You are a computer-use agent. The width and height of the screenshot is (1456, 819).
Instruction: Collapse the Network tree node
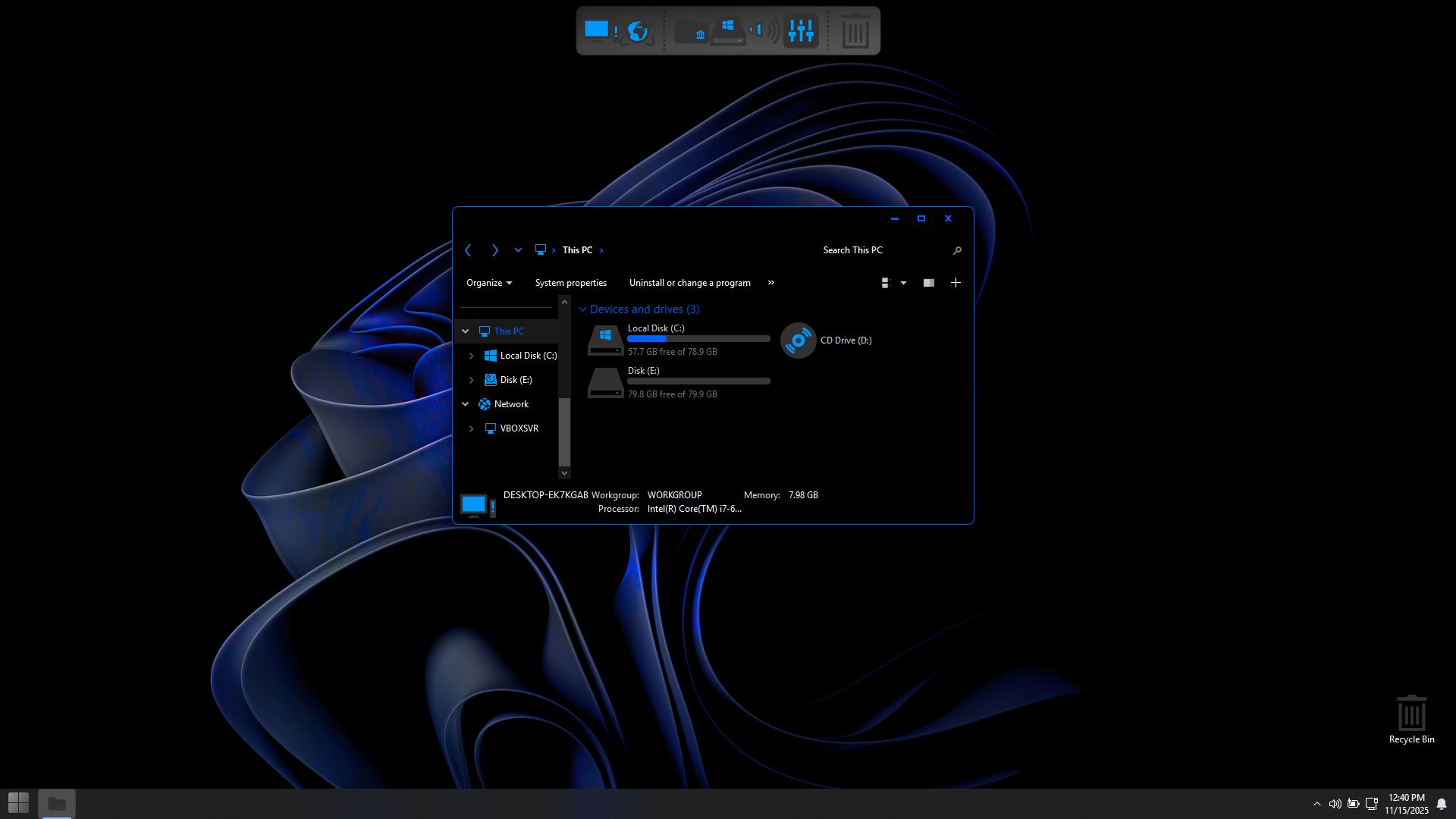(466, 404)
